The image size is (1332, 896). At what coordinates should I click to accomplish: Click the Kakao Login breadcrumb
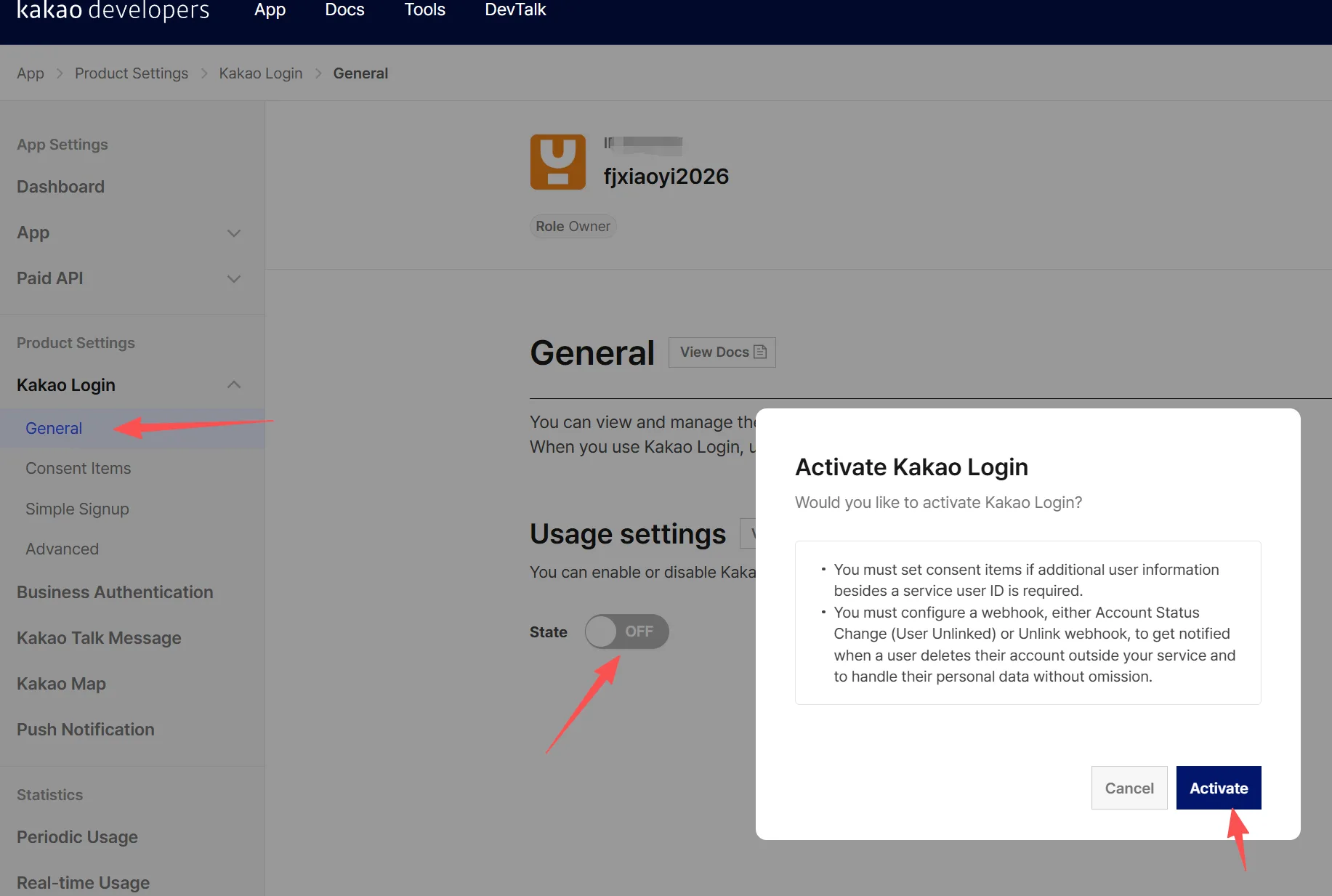coord(261,73)
